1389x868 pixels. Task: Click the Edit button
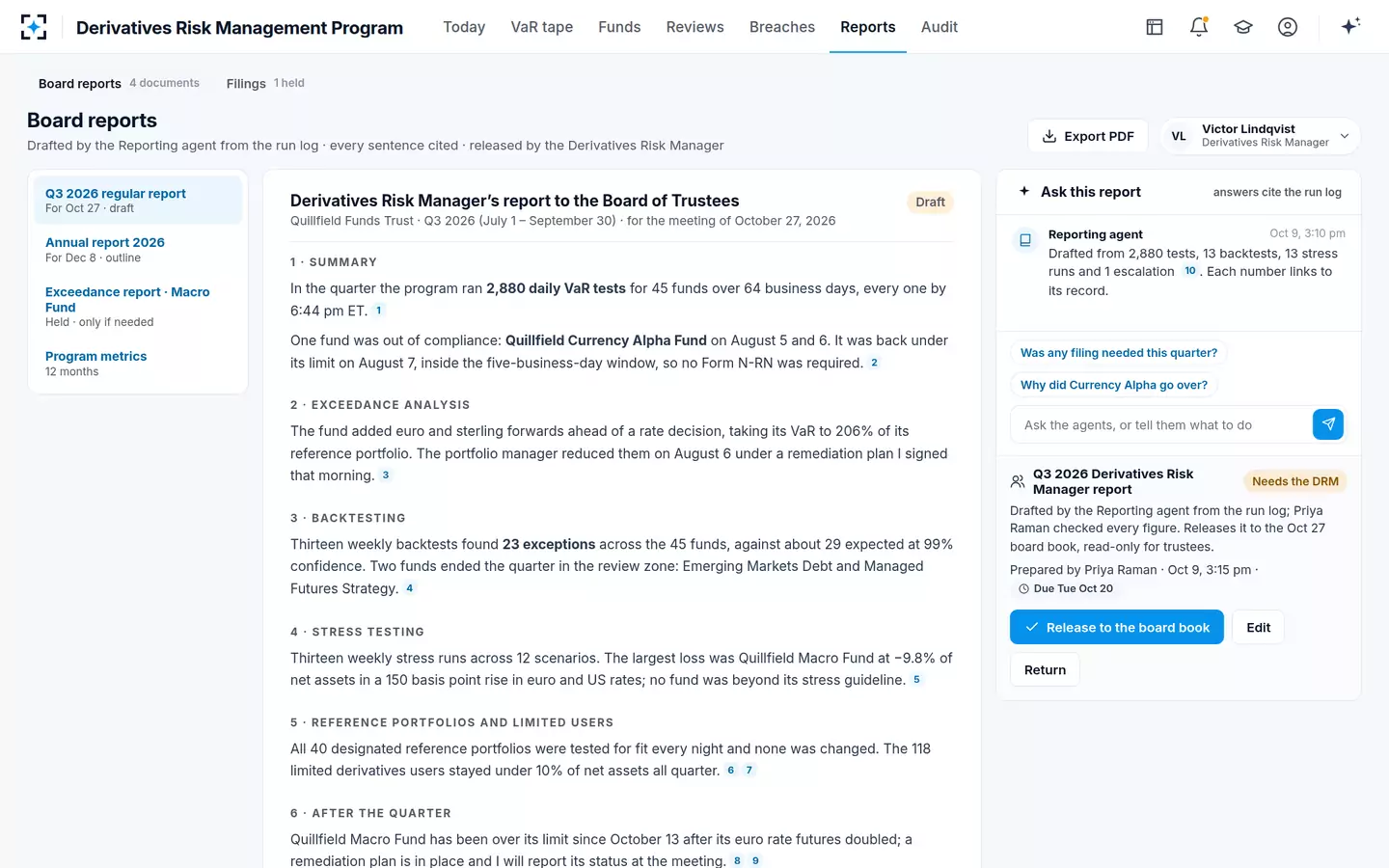[1259, 627]
